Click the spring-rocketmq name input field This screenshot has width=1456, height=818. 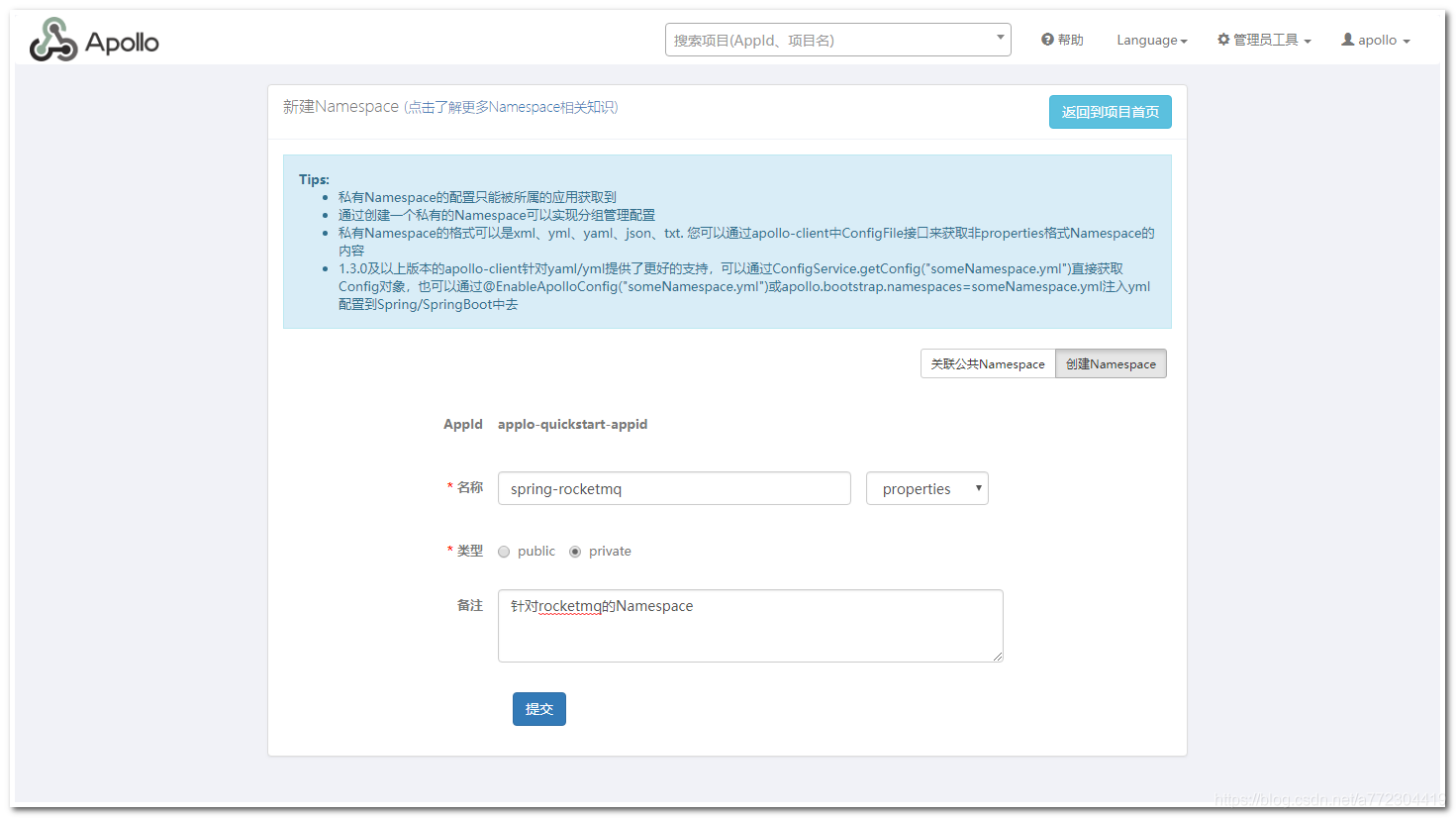pos(673,487)
